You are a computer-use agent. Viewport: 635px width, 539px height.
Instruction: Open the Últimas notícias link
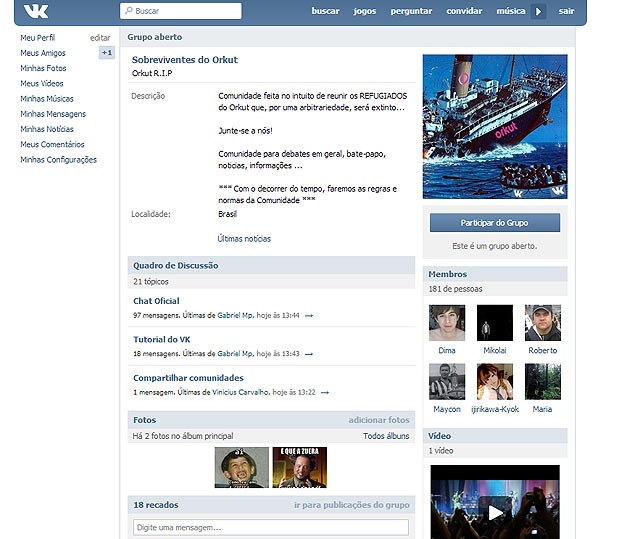(244, 239)
